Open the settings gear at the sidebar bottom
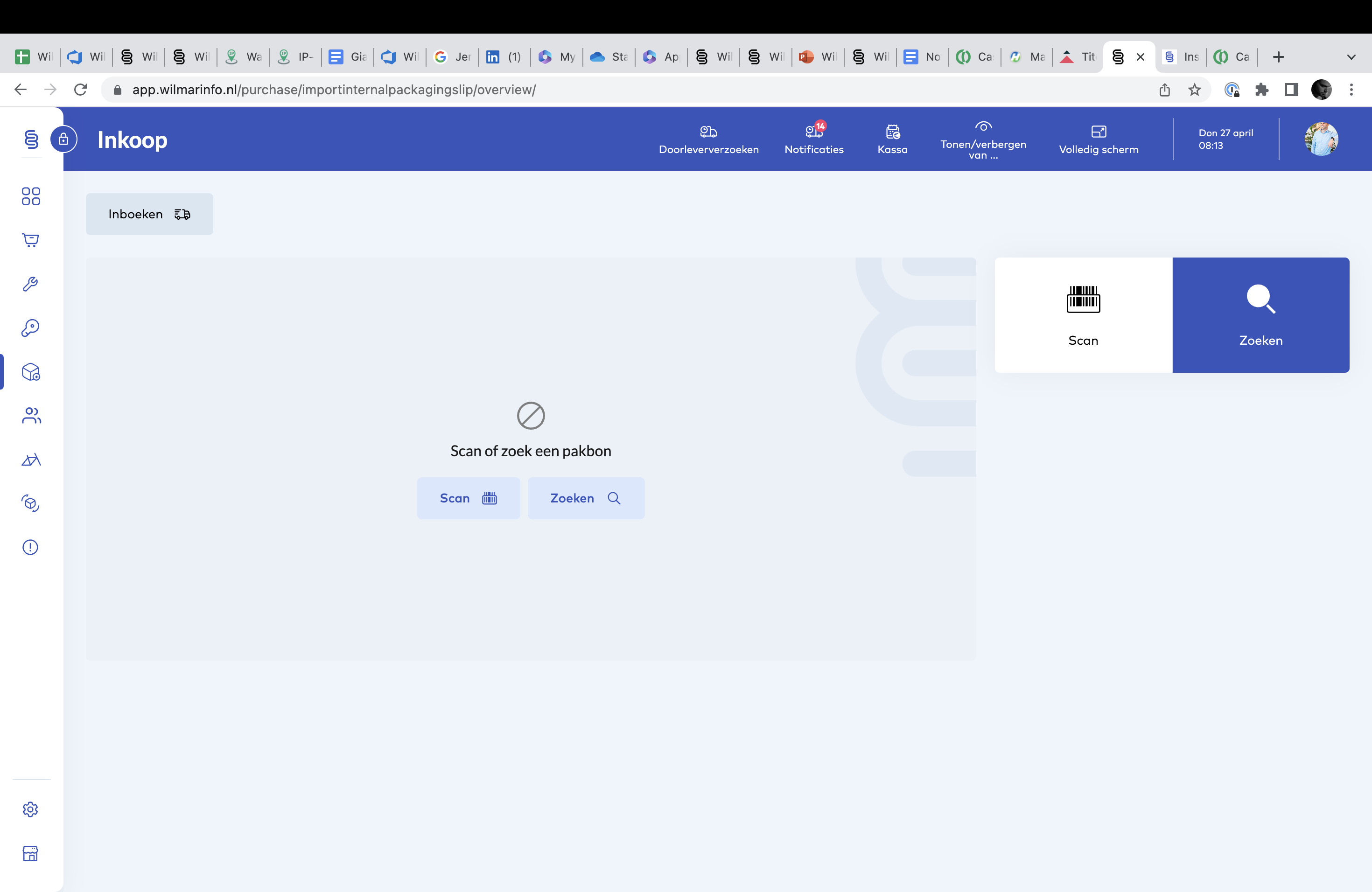1372x892 pixels. [30, 809]
